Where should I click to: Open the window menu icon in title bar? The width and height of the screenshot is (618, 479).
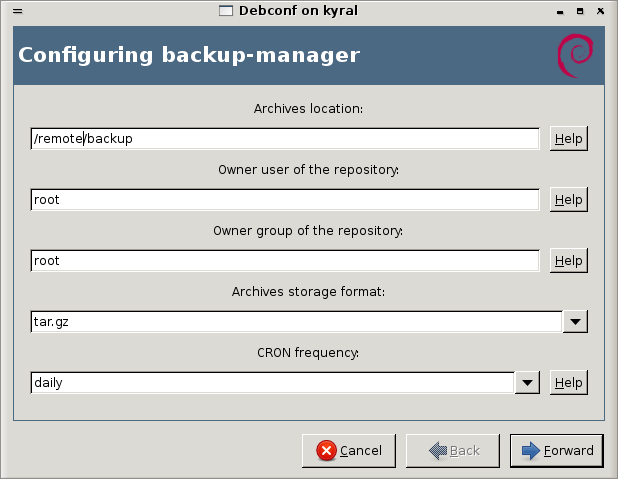[18, 11]
